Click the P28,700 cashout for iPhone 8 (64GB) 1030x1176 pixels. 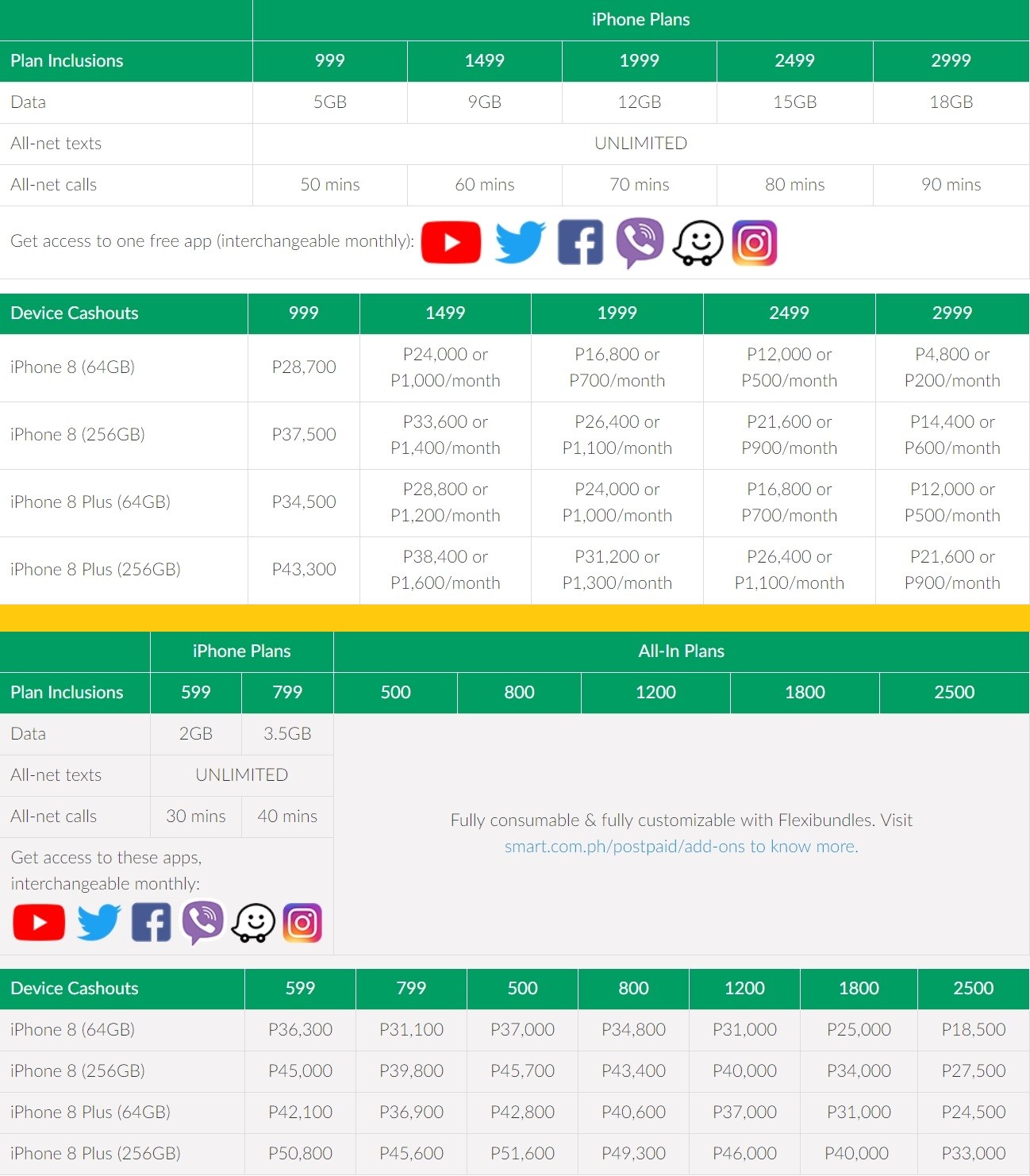[304, 367]
